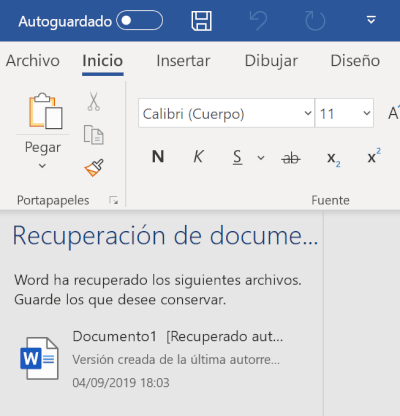Toggle strikethrough ab button

point(291,158)
